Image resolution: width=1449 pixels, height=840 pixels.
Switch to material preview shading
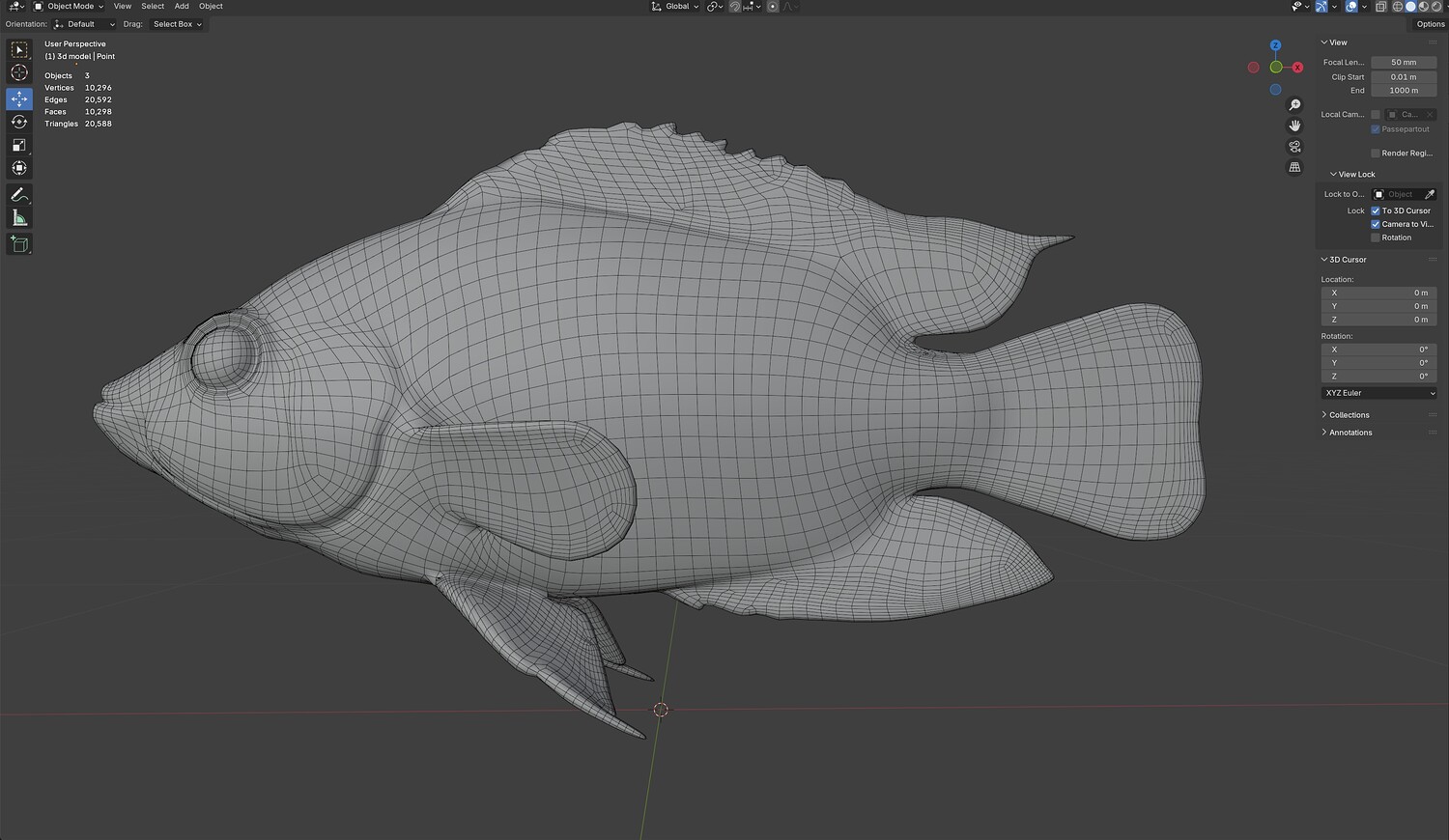coord(1423,7)
